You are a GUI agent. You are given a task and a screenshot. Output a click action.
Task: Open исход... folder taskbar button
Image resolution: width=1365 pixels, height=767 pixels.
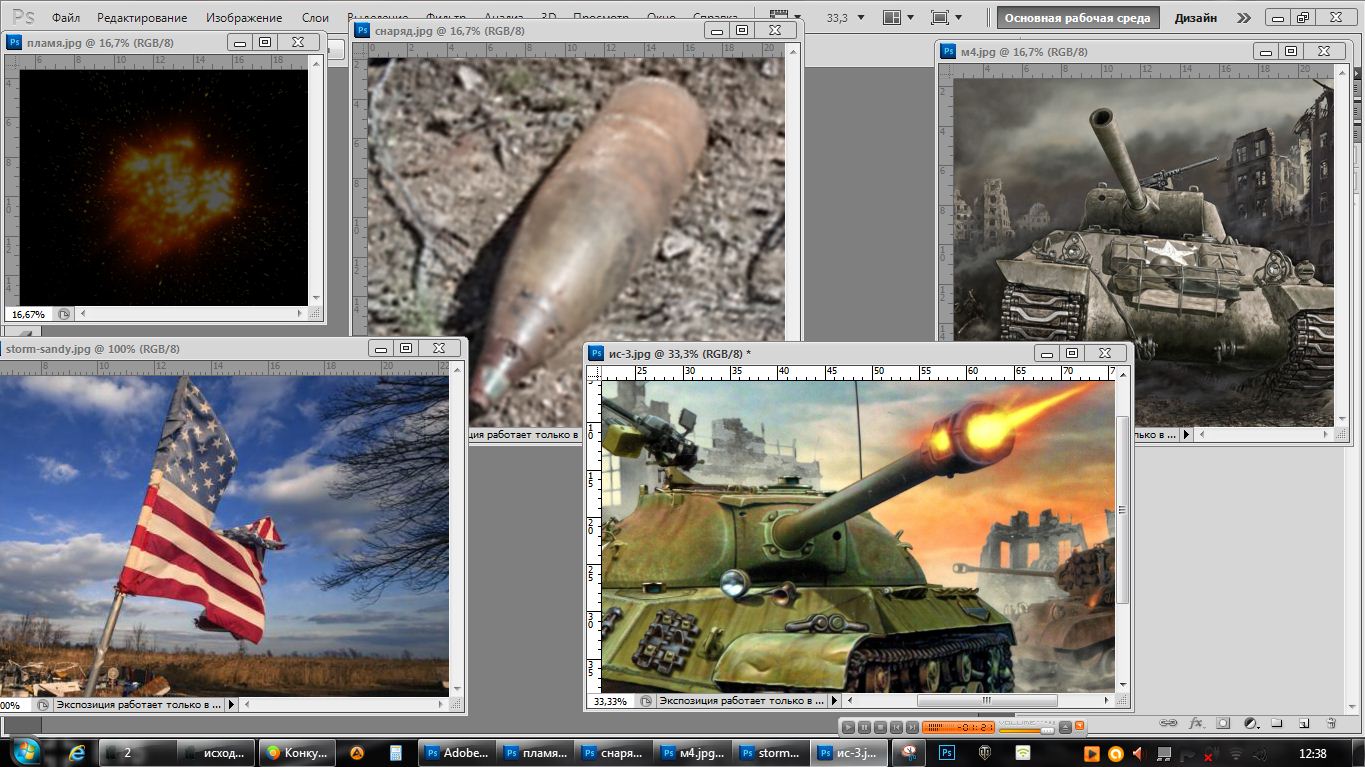tap(215, 753)
